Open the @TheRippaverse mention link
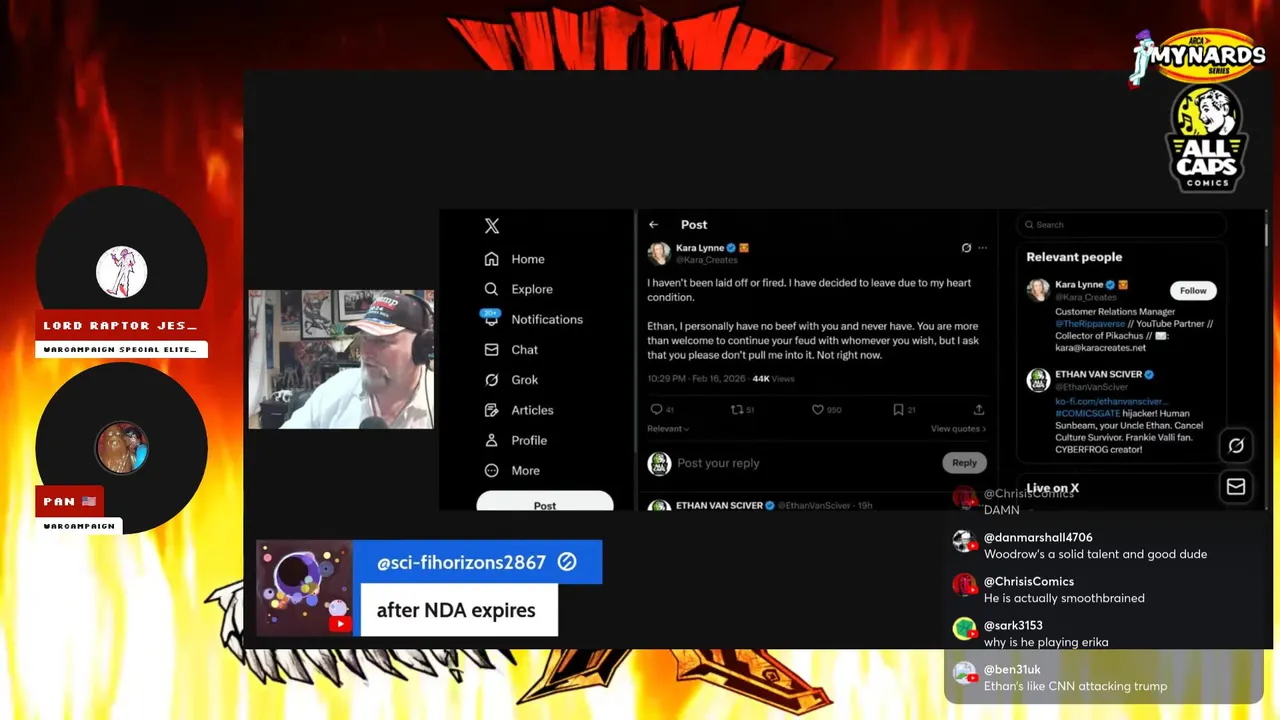The image size is (1280, 720). click(1091, 324)
